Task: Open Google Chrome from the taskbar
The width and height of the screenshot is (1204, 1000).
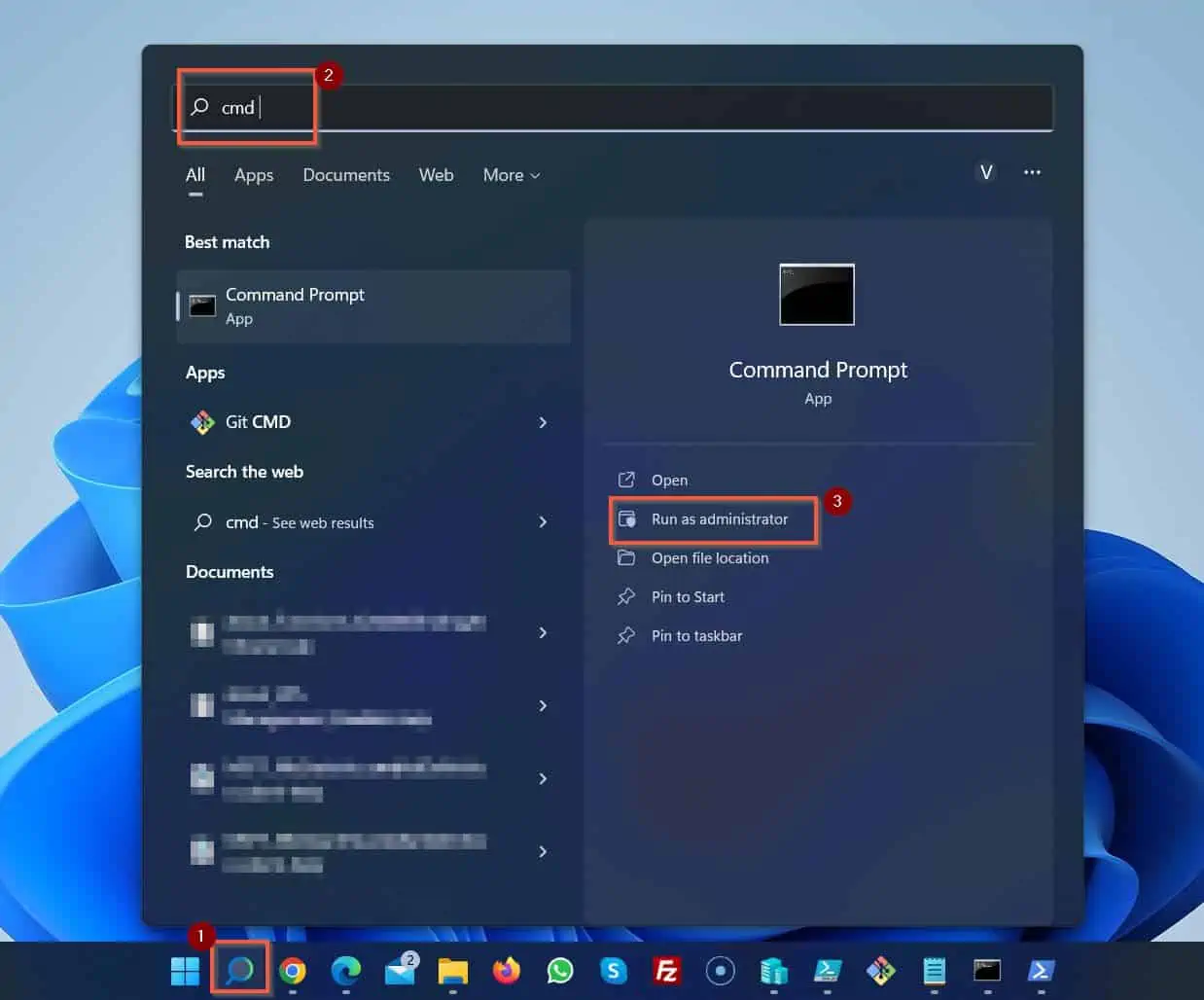Action: (x=292, y=971)
